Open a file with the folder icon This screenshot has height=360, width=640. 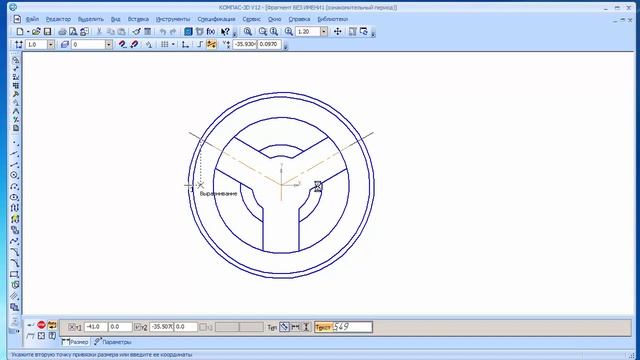(36, 31)
